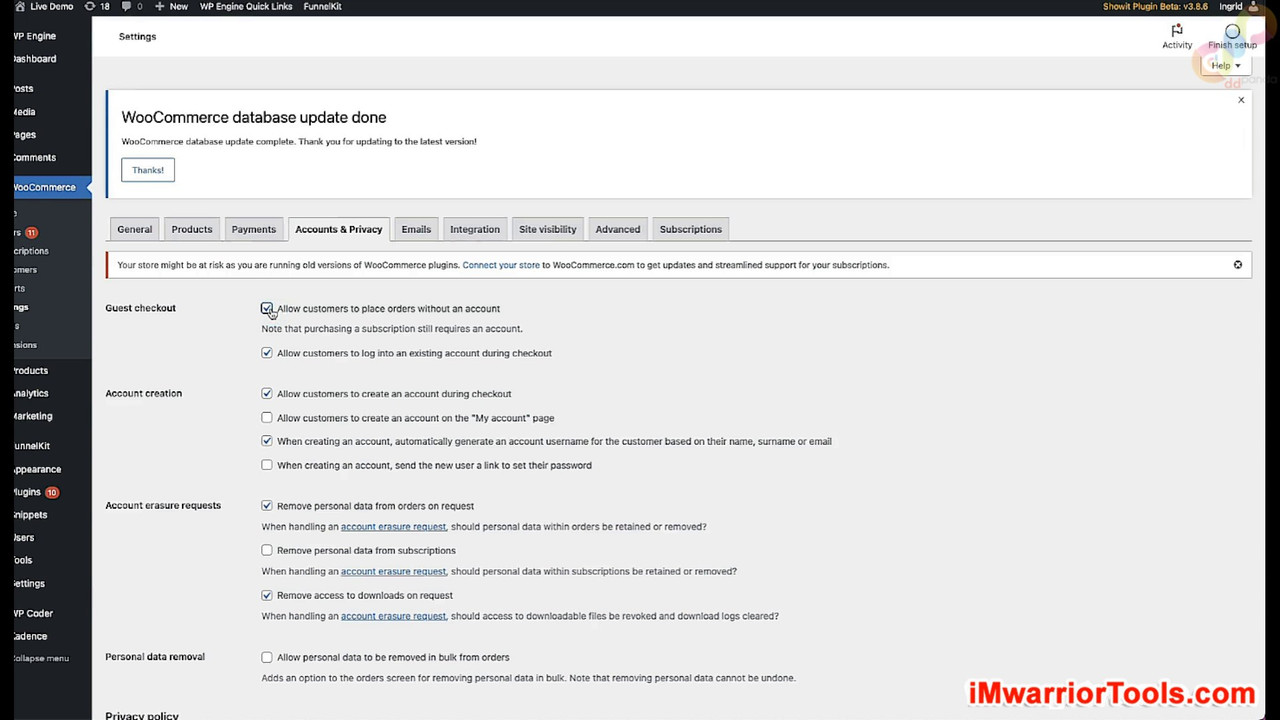Expand the Help dropdown
The height and width of the screenshot is (720, 1280).
pos(1225,66)
